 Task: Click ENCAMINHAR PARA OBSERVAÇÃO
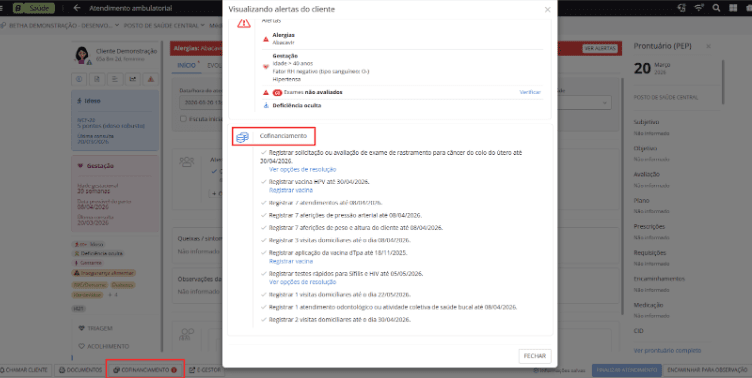(x=707, y=370)
